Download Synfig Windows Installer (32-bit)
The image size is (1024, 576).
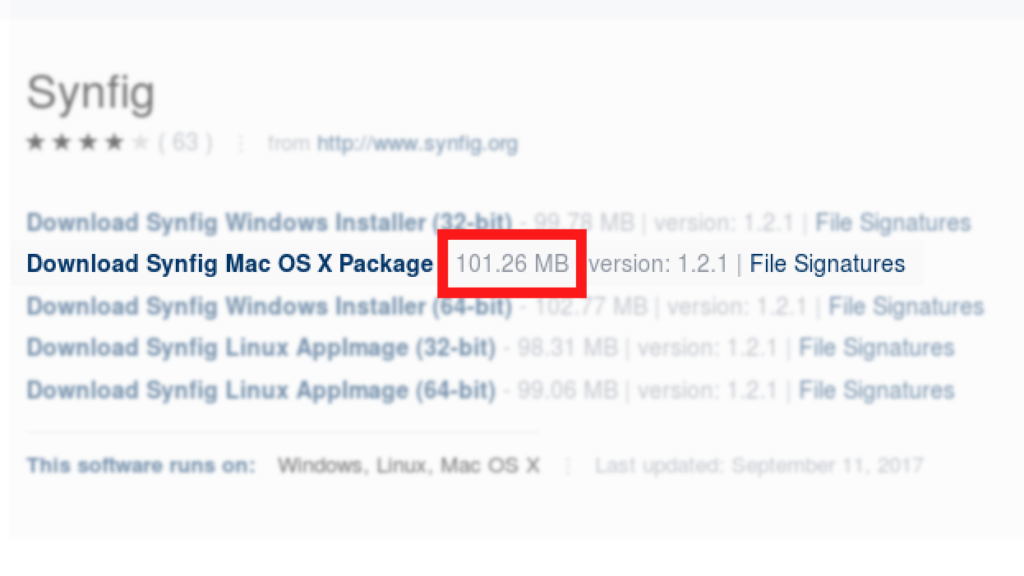[269, 222]
